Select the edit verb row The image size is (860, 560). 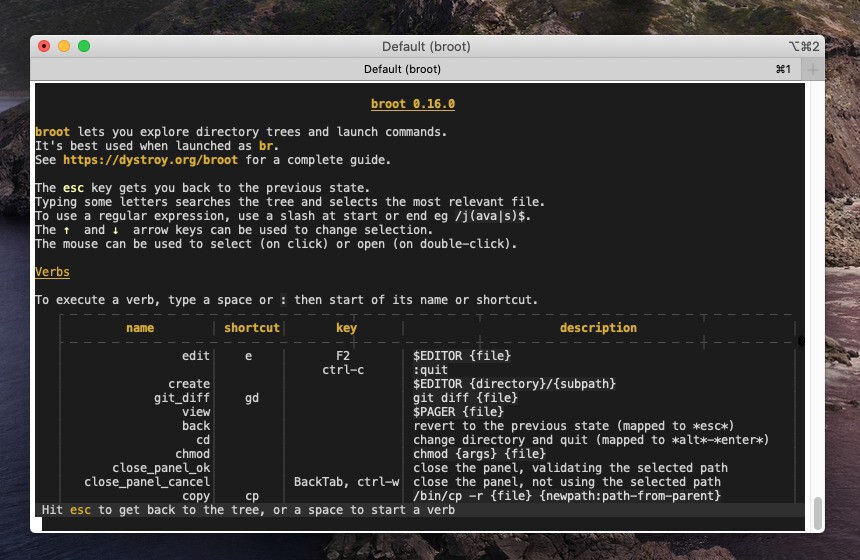[196, 356]
